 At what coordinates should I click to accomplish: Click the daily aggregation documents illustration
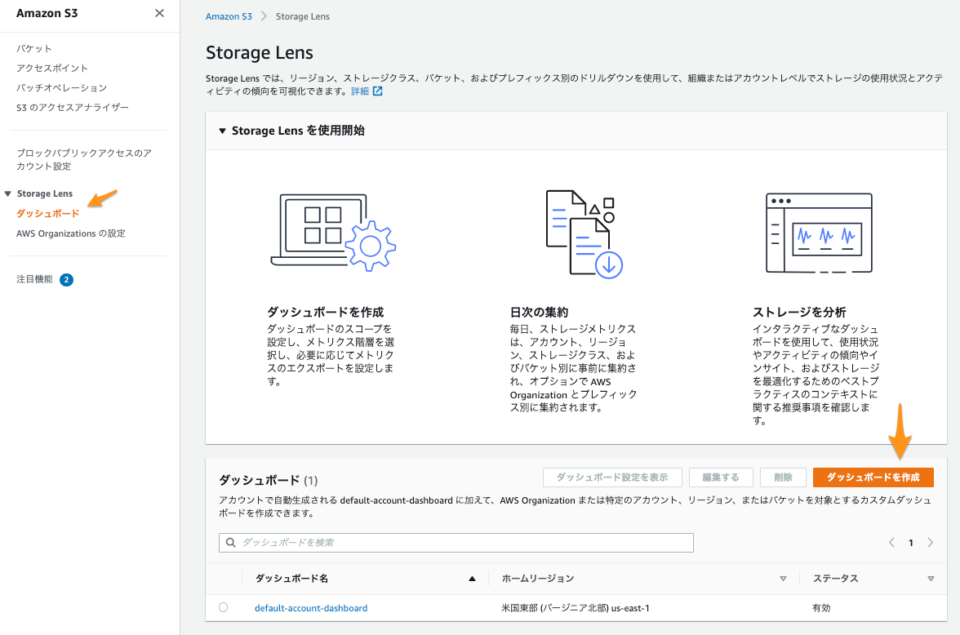pyautogui.click(x=584, y=234)
